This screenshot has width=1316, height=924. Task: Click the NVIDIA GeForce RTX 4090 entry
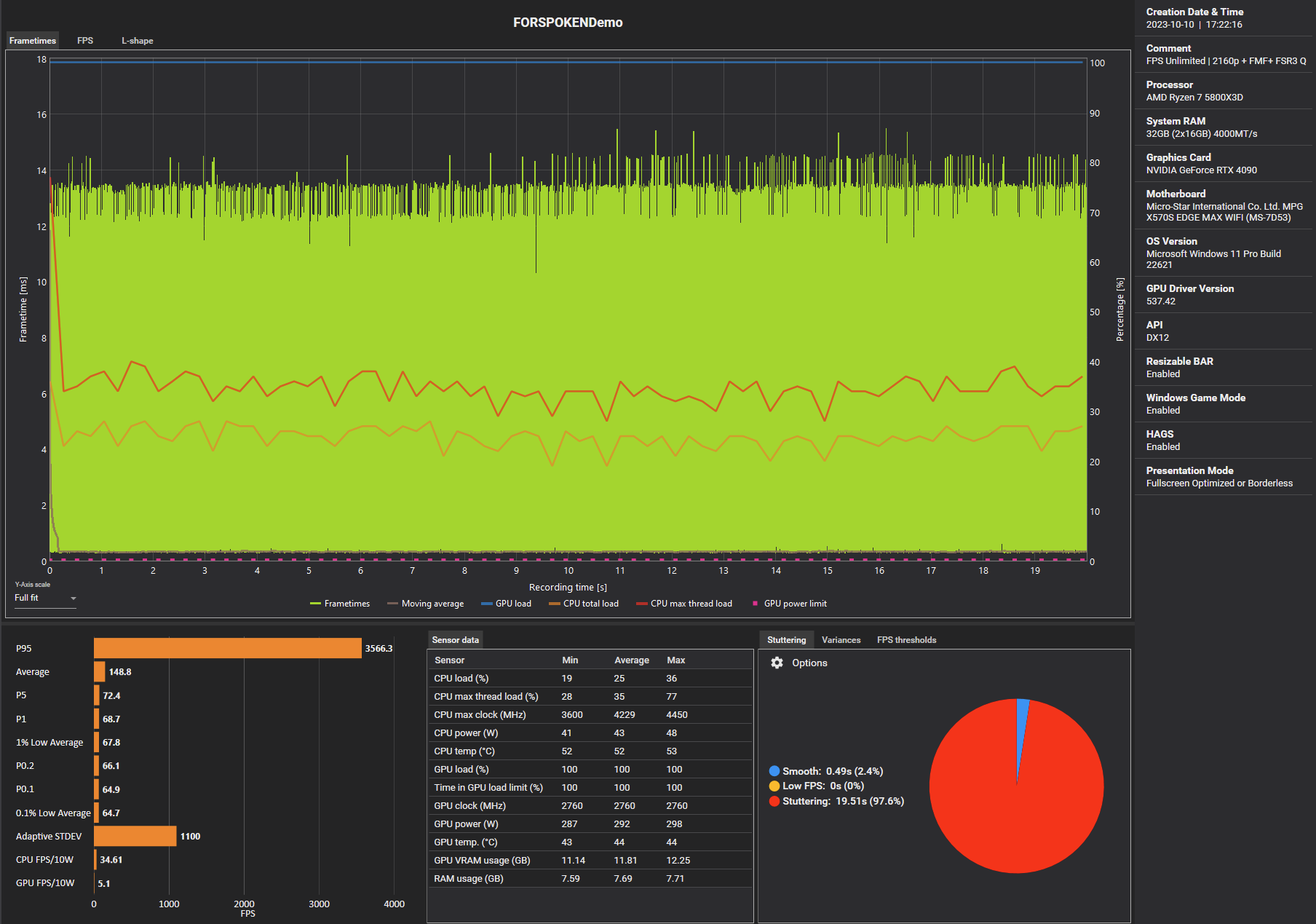(x=1224, y=164)
